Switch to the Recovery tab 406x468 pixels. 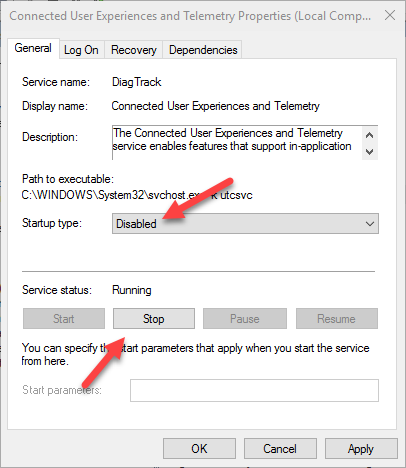134,50
